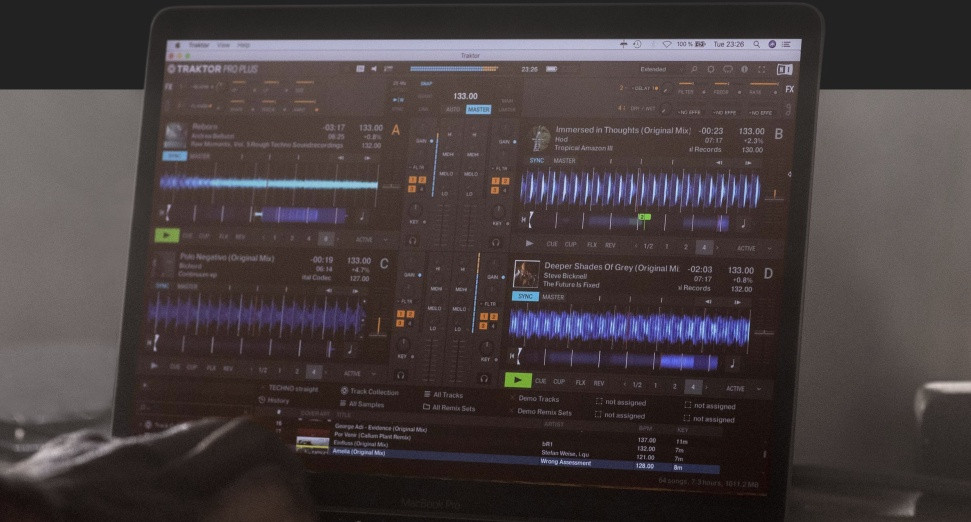Increase loop size arrow on deck B
This screenshot has height=522, width=971.
point(717,248)
